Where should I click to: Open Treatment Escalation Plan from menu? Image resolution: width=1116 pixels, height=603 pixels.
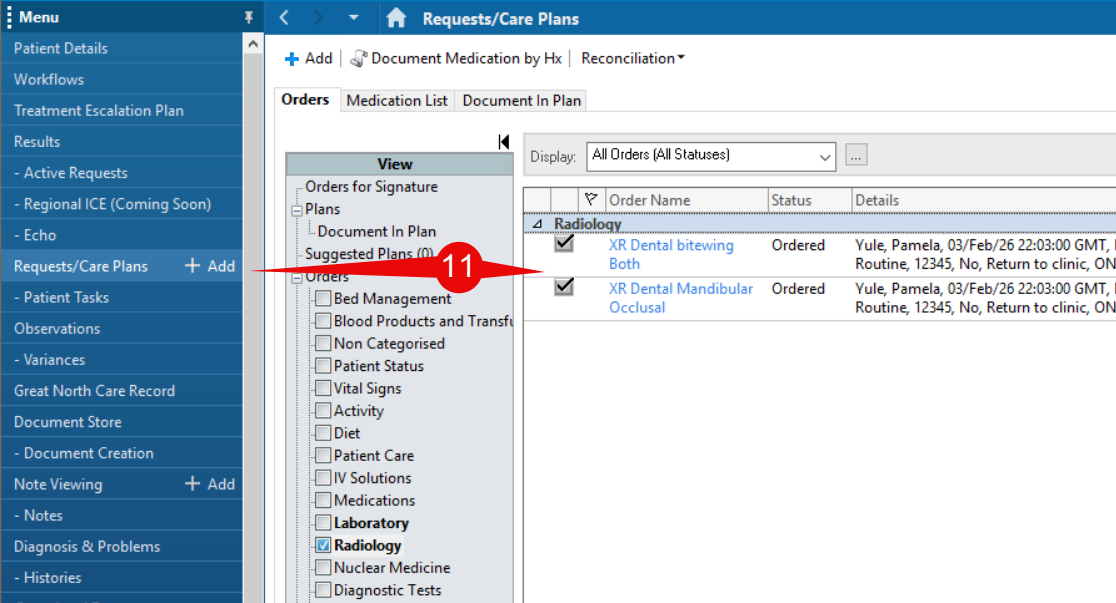tap(99, 110)
